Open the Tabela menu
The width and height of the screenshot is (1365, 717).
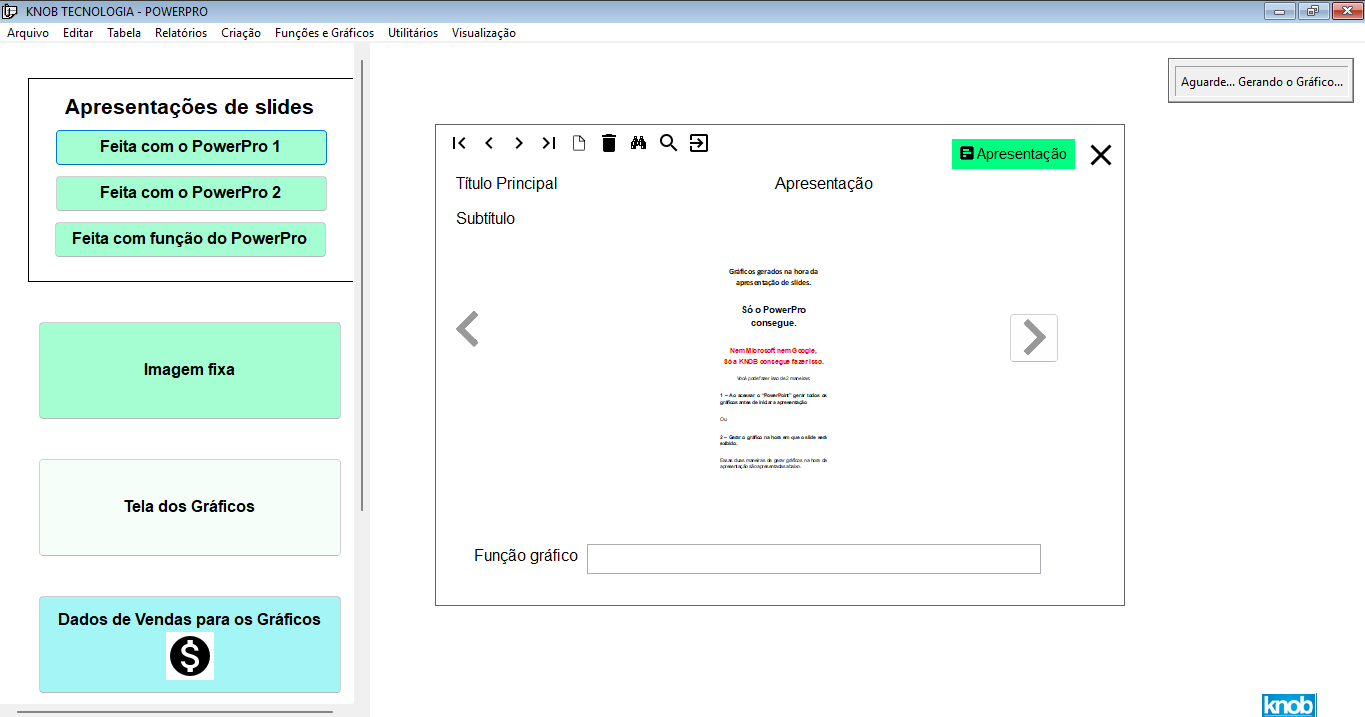[x=124, y=33]
